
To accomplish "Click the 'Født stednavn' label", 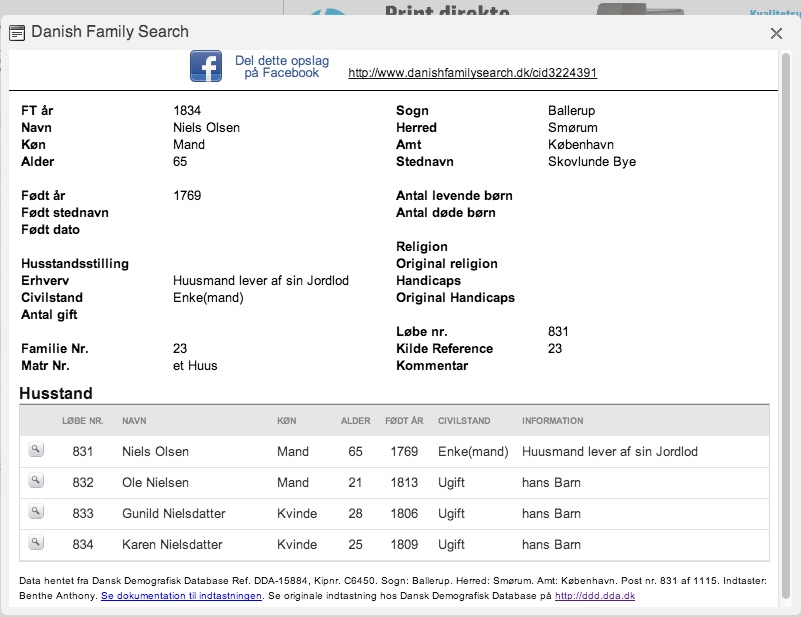I will pos(65,212).
